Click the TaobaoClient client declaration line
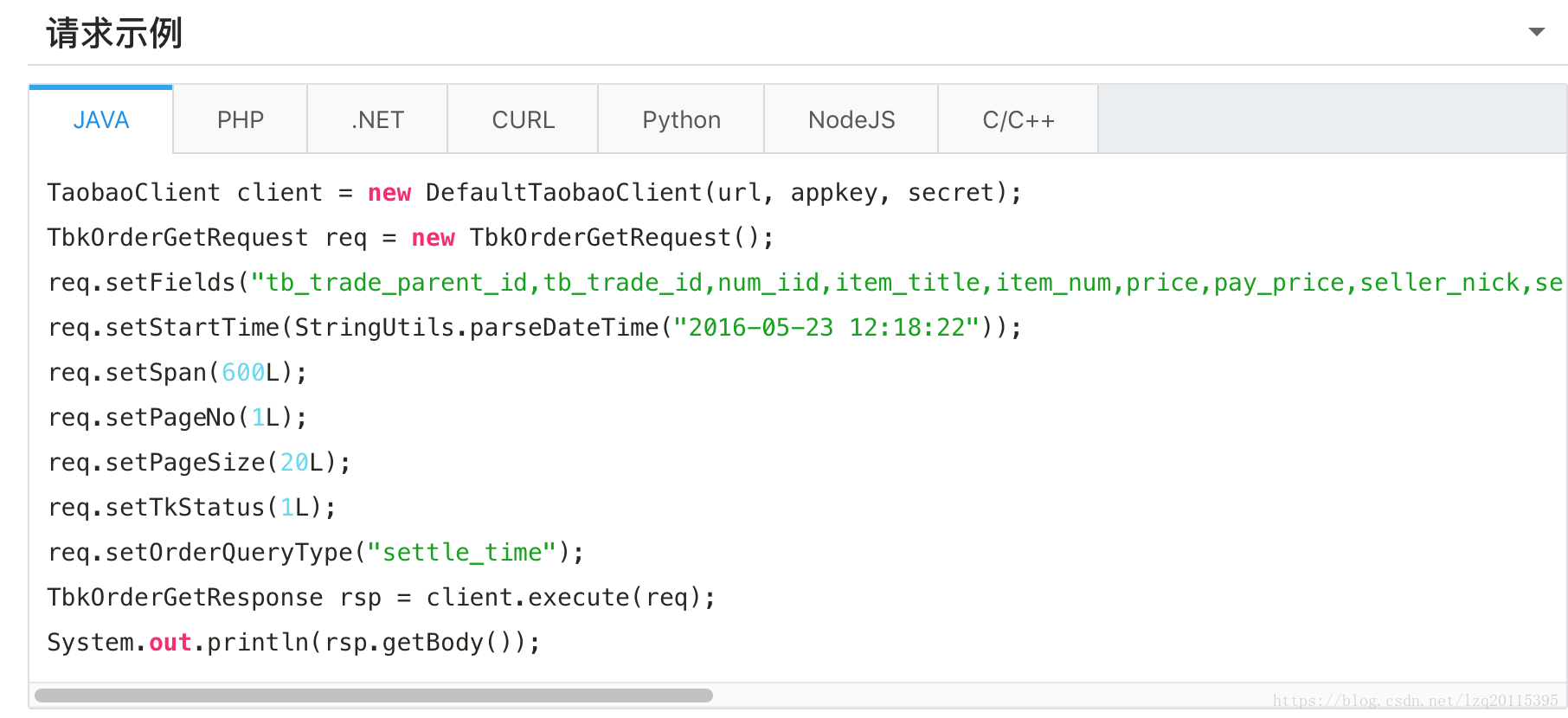This screenshot has width=1568, height=718. 534,192
